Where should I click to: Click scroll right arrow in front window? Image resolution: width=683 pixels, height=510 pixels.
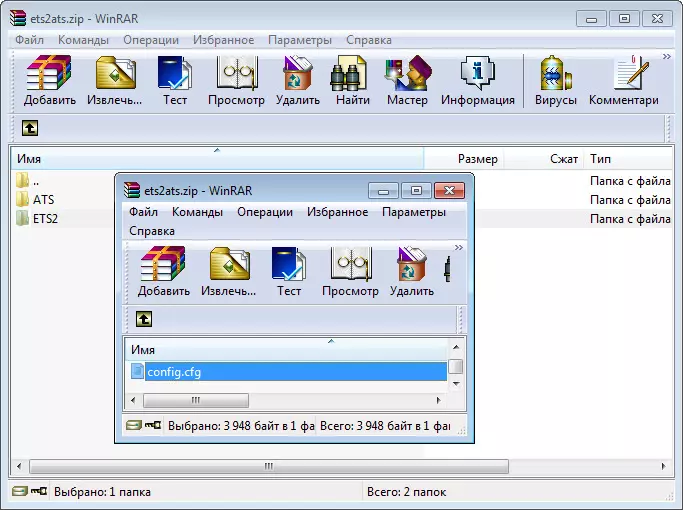pyautogui.click(x=438, y=400)
